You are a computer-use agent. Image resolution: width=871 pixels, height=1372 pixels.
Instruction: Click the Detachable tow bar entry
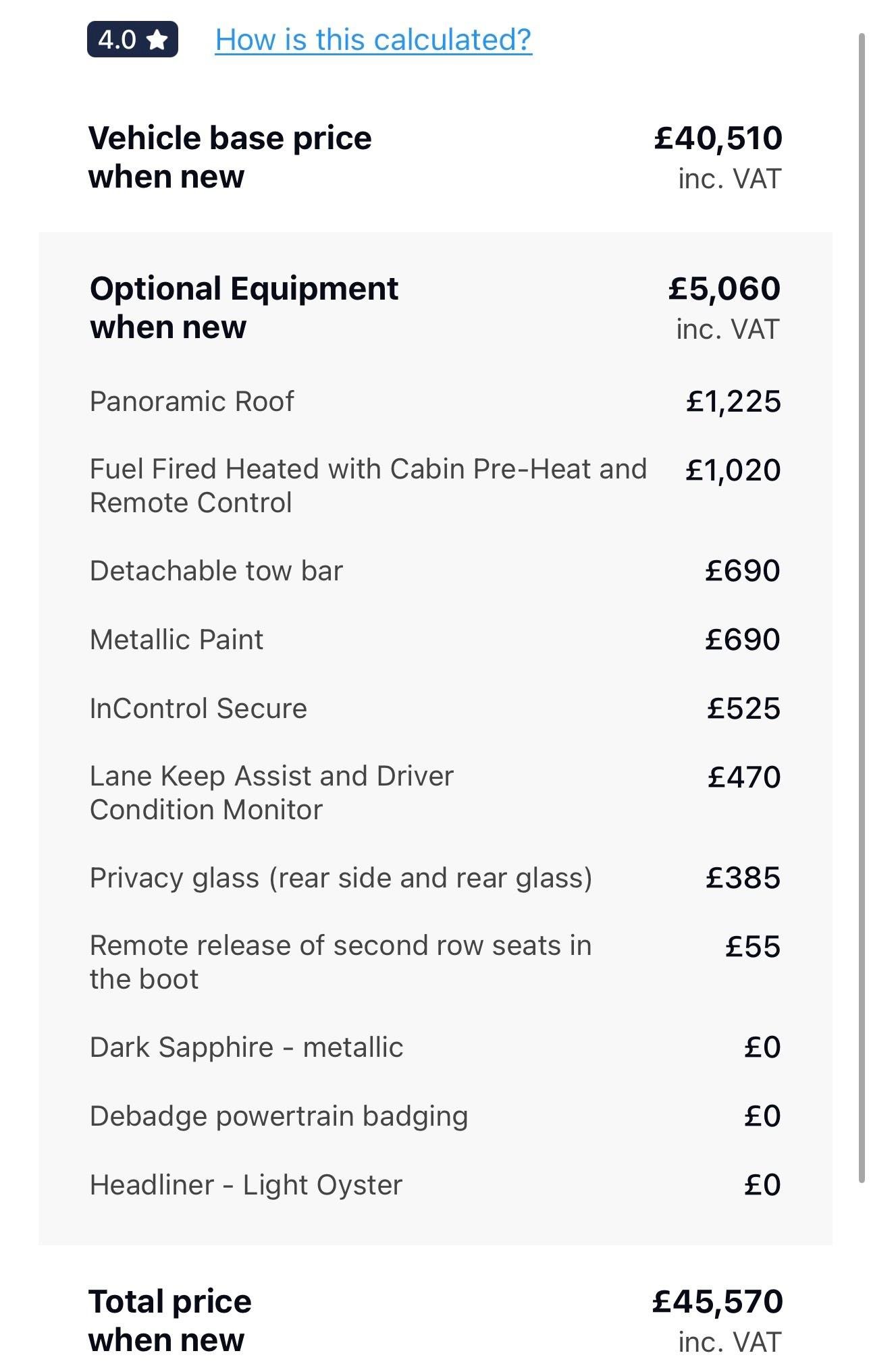435,571
